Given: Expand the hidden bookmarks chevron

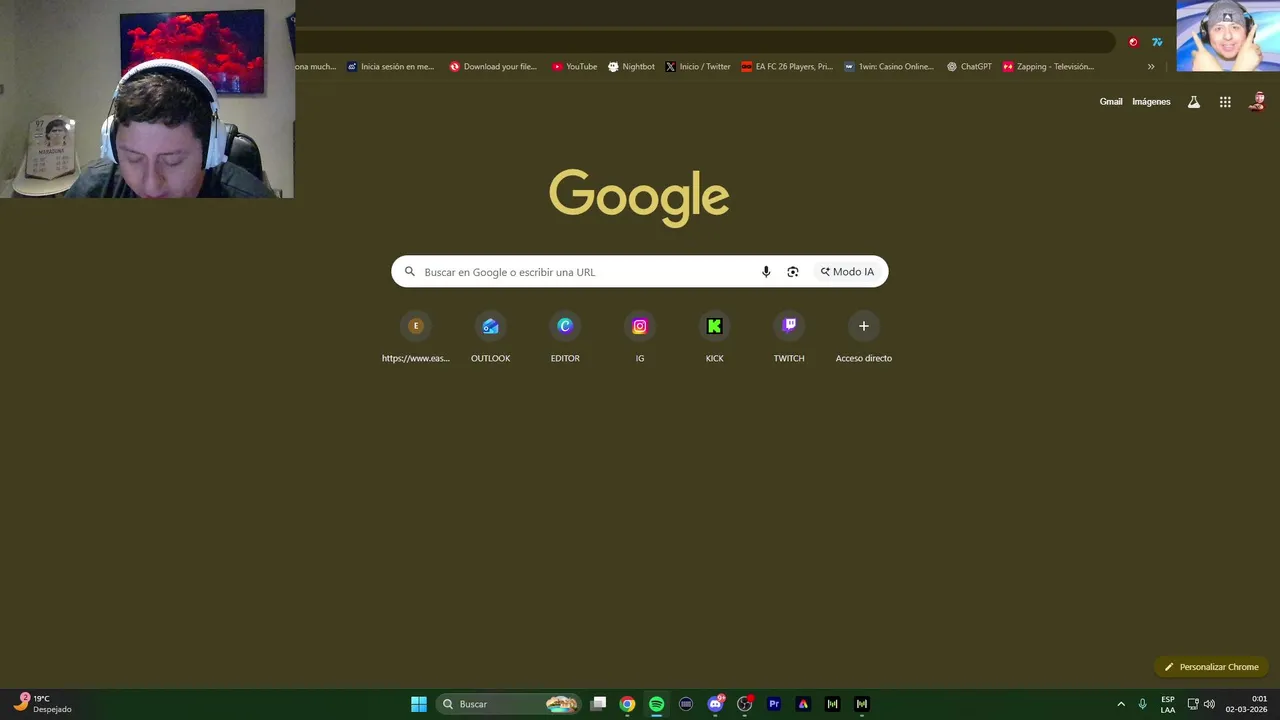Looking at the screenshot, I should tap(1151, 67).
